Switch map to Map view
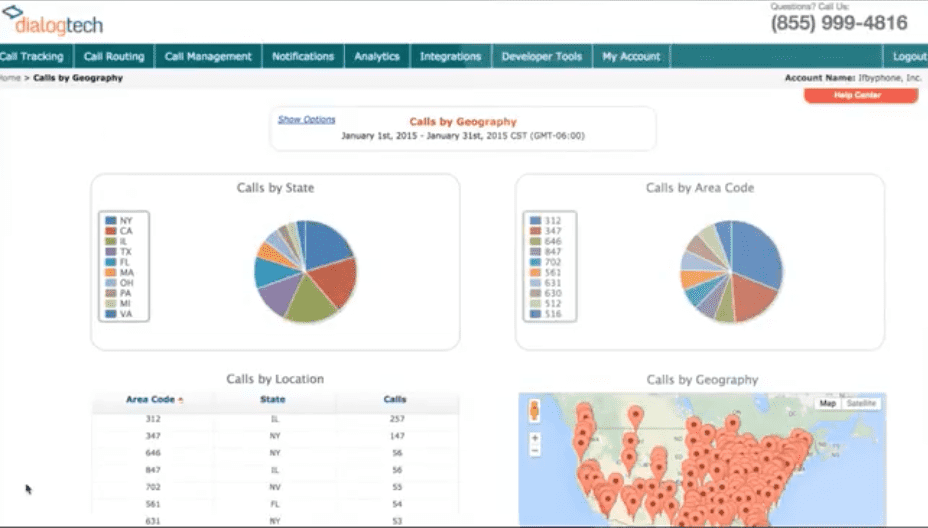The height and width of the screenshot is (528, 928). [828, 403]
